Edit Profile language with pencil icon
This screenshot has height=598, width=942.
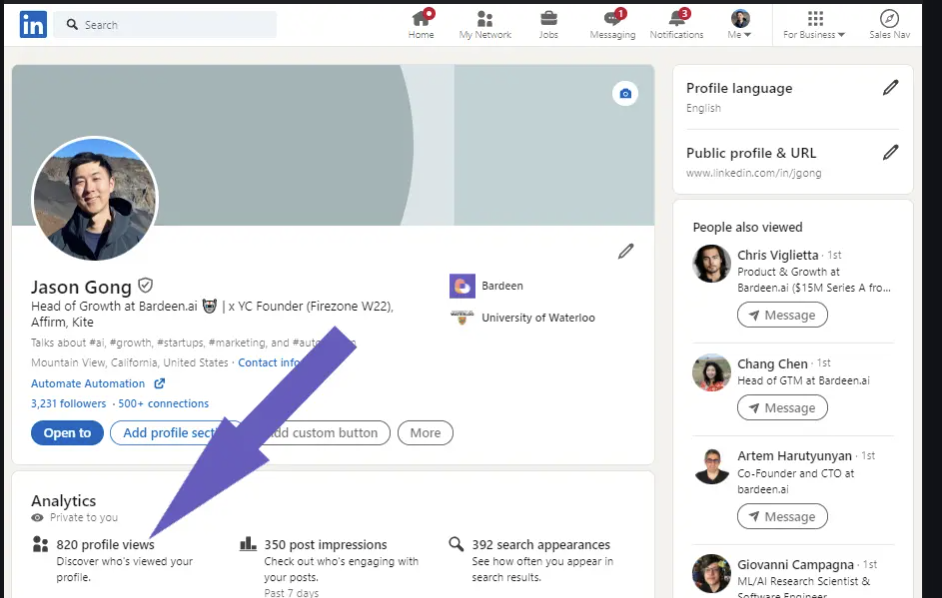pos(890,88)
